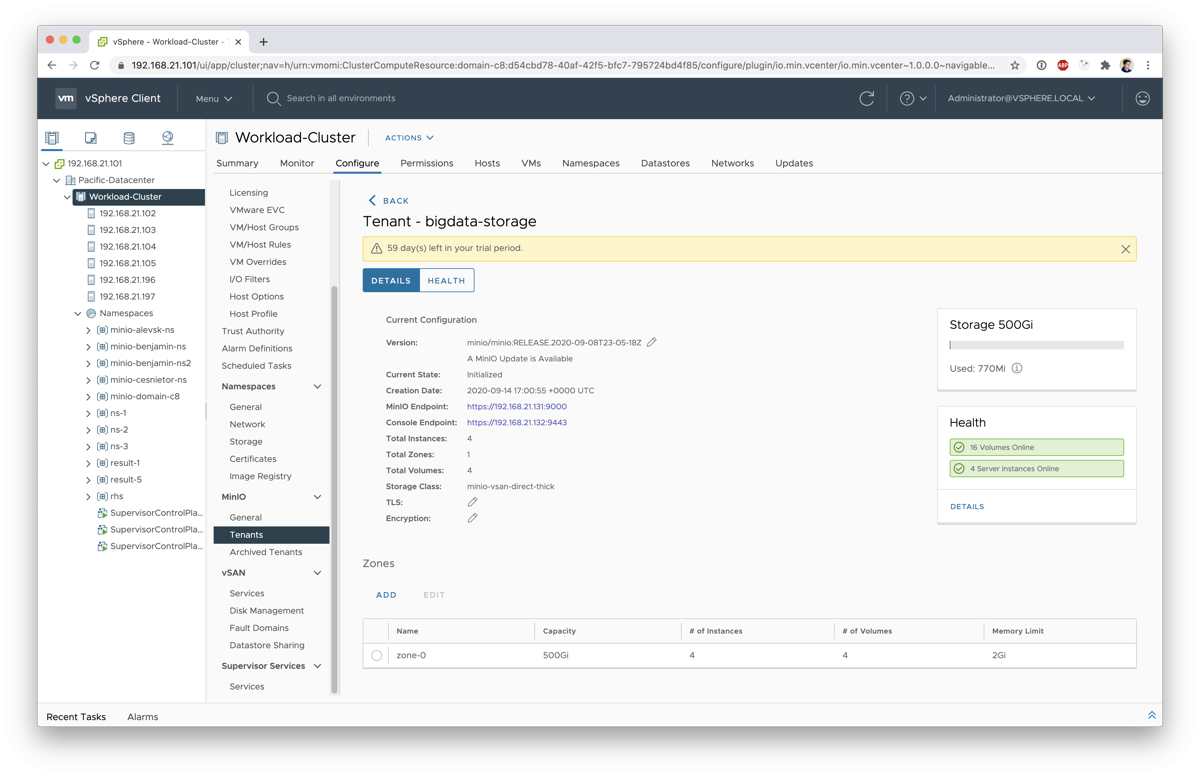
Task: Open the MinIO Endpoint URL link
Action: 517,407
